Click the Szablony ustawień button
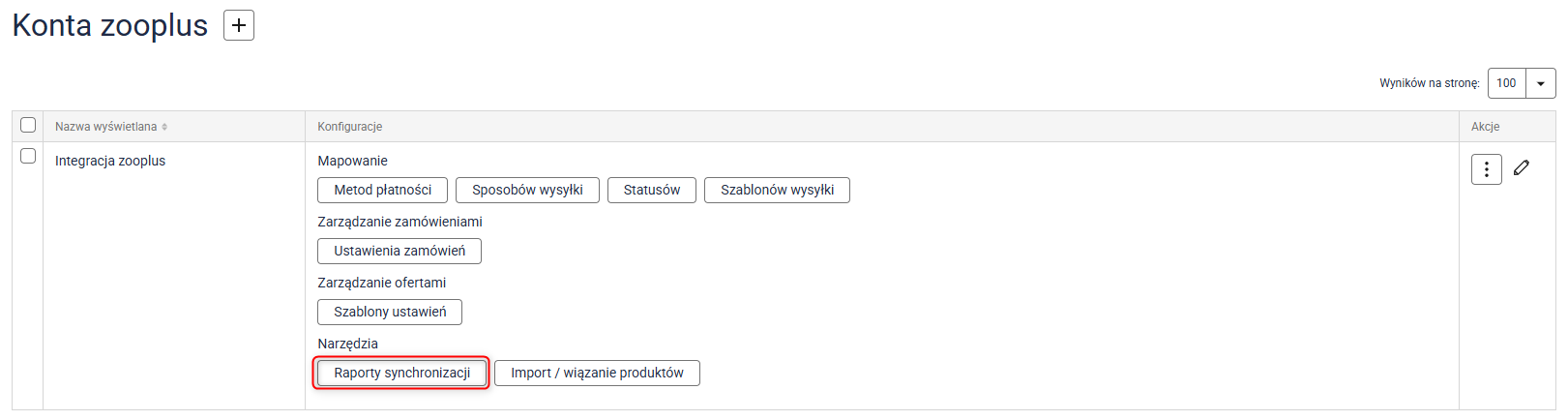 coord(390,312)
